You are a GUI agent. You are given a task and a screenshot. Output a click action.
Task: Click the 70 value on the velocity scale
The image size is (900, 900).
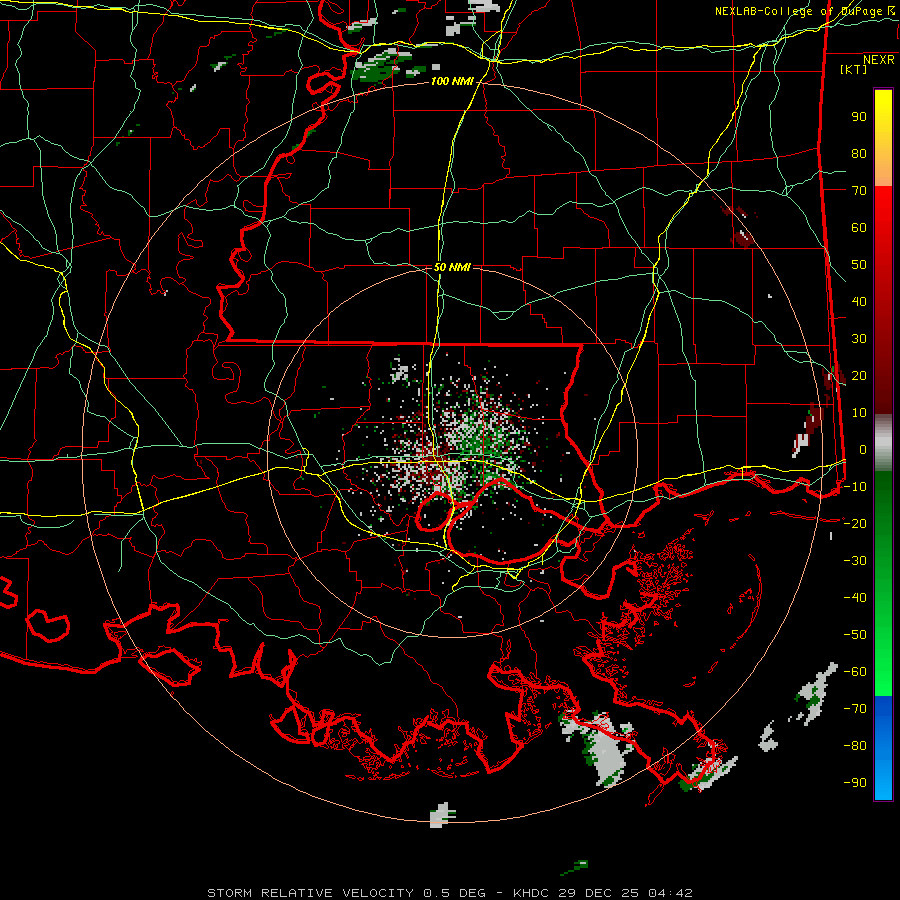pos(859,191)
